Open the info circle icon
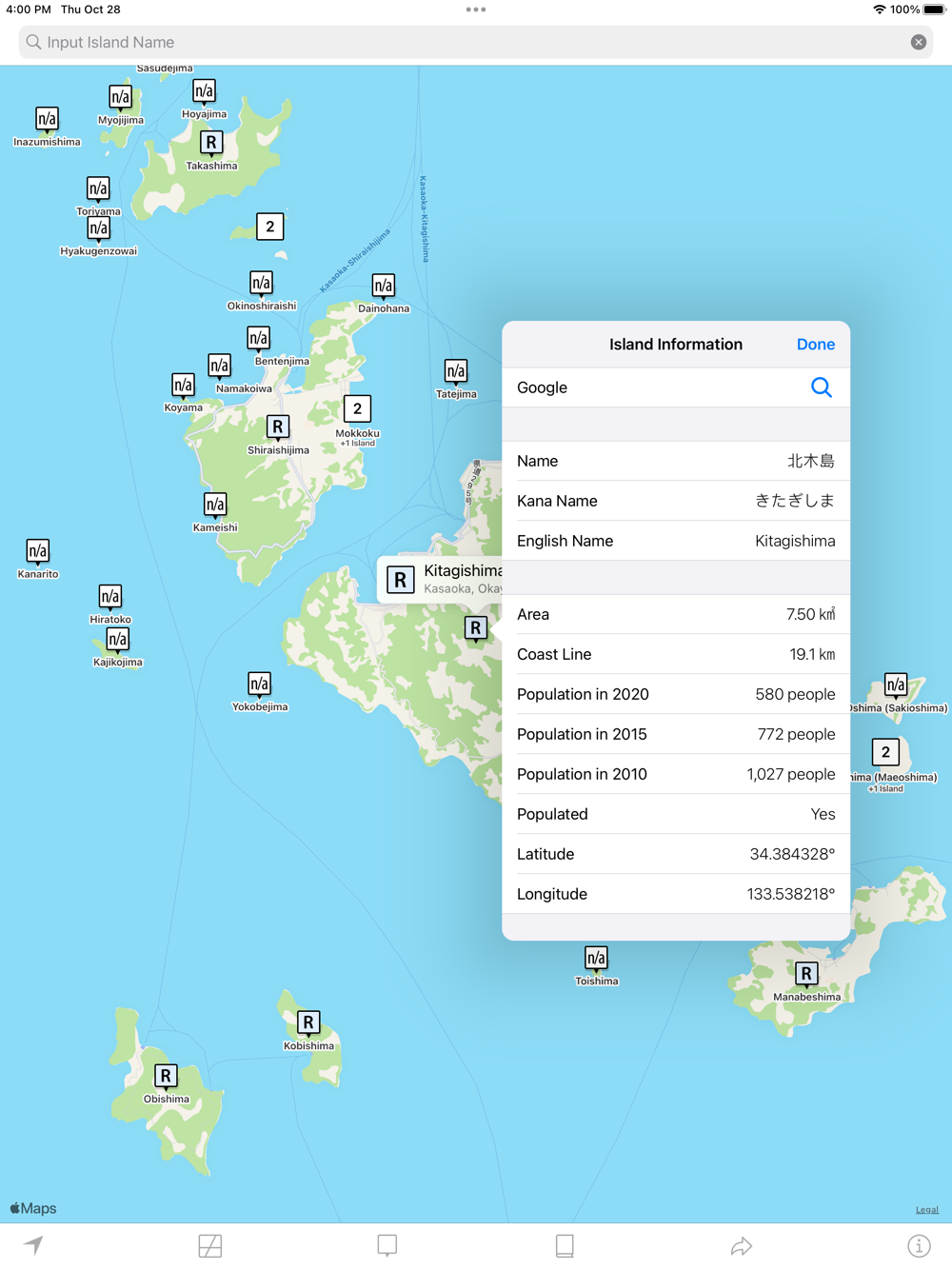This screenshot has width=952, height=1270. (919, 1245)
